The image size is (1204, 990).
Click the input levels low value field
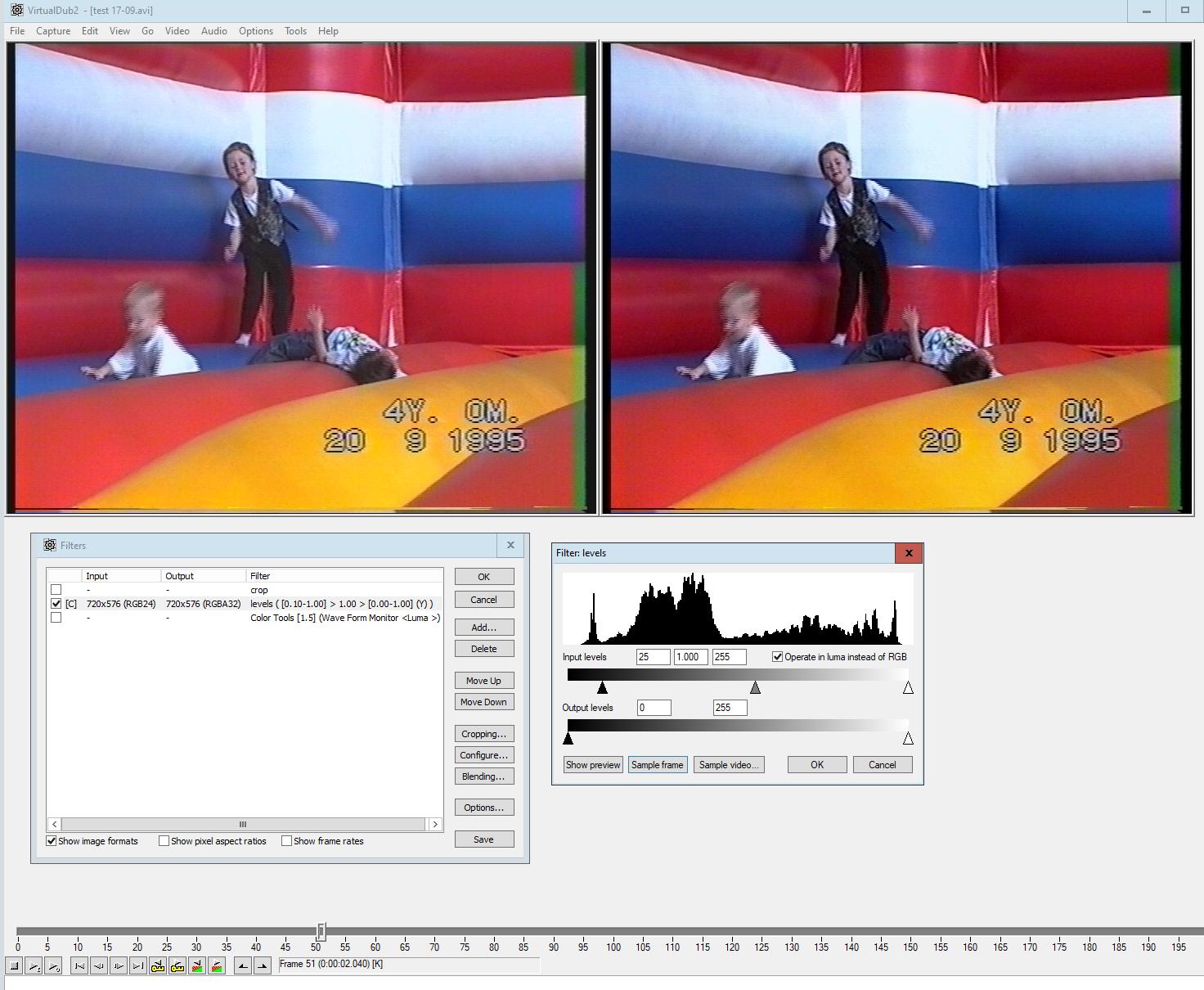point(654,657)
